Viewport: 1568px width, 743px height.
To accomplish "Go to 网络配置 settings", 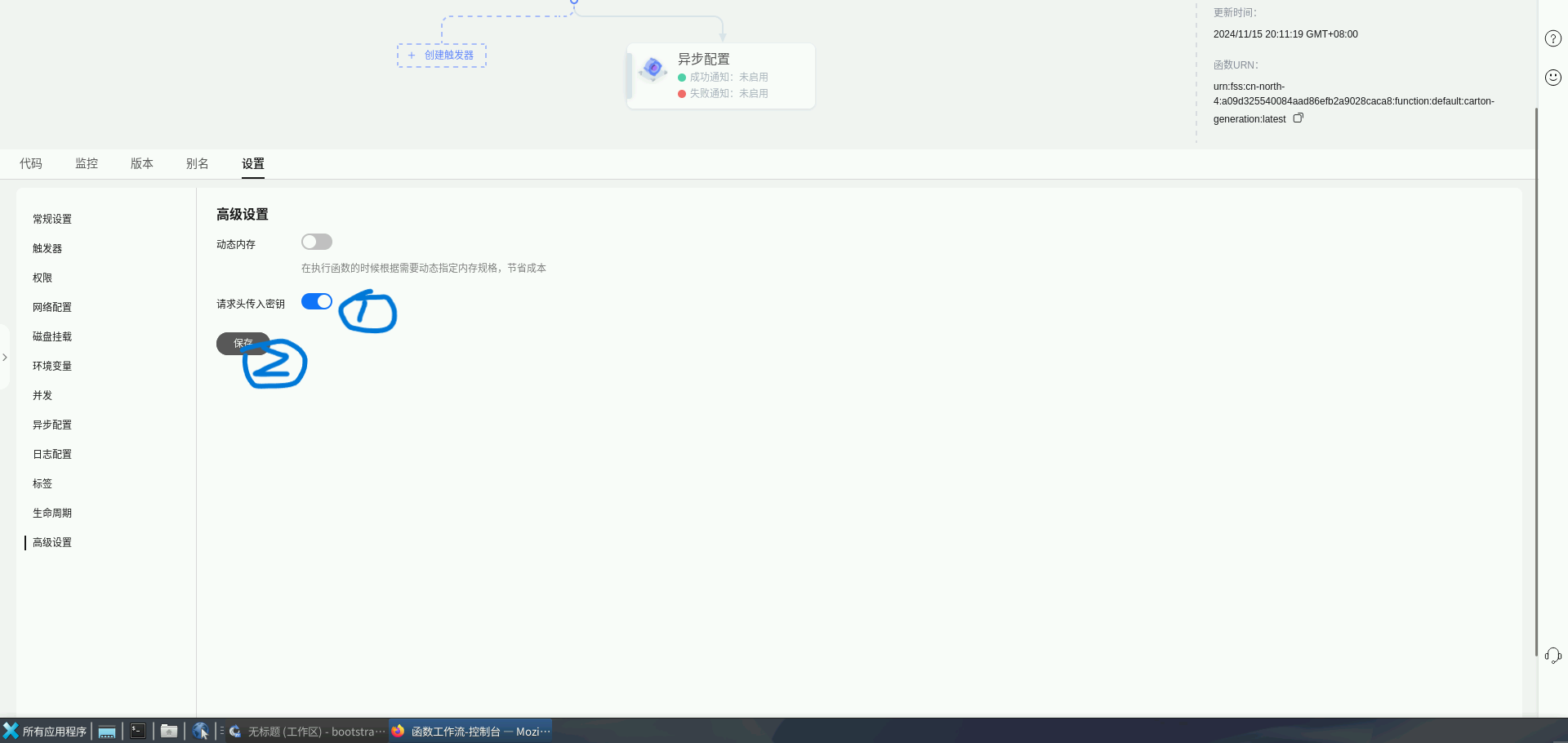I will pos(52,307).
